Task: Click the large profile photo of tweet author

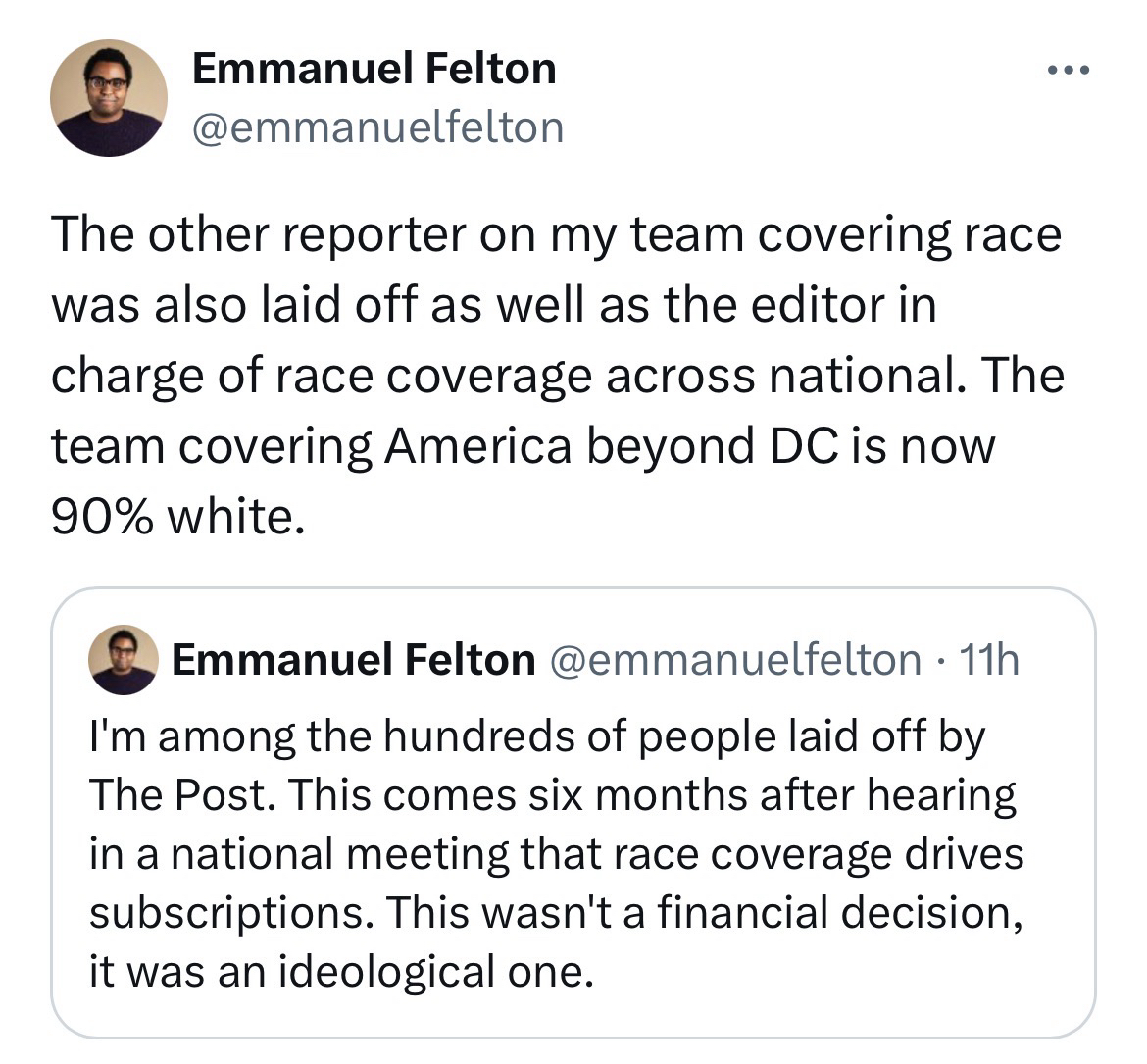Action: [109, 98]
